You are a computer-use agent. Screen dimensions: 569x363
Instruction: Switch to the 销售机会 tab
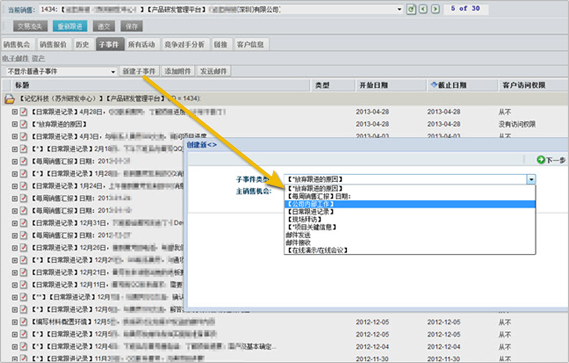[17, 44]
